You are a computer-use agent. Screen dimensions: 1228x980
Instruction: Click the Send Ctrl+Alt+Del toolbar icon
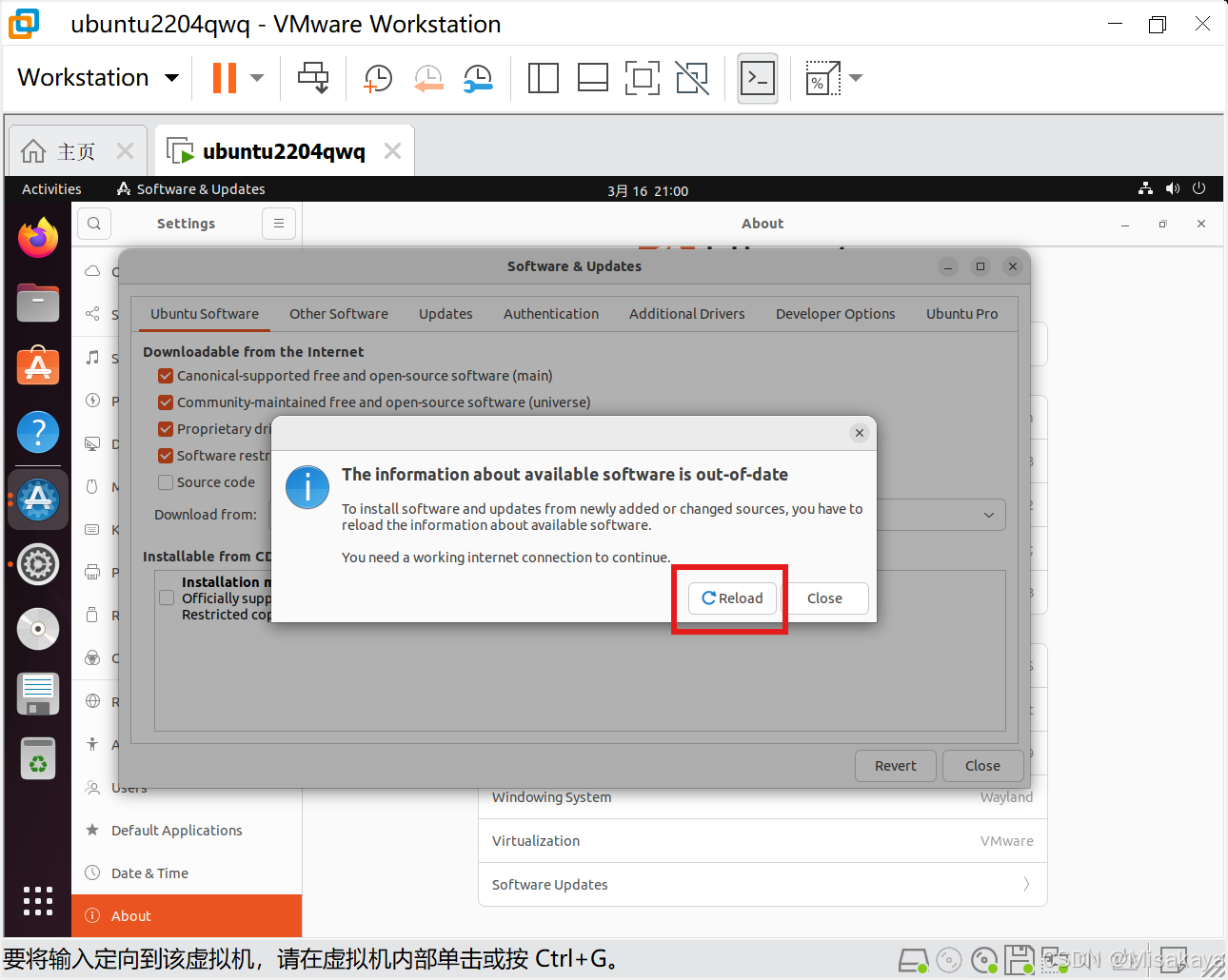tap(313, 78)
